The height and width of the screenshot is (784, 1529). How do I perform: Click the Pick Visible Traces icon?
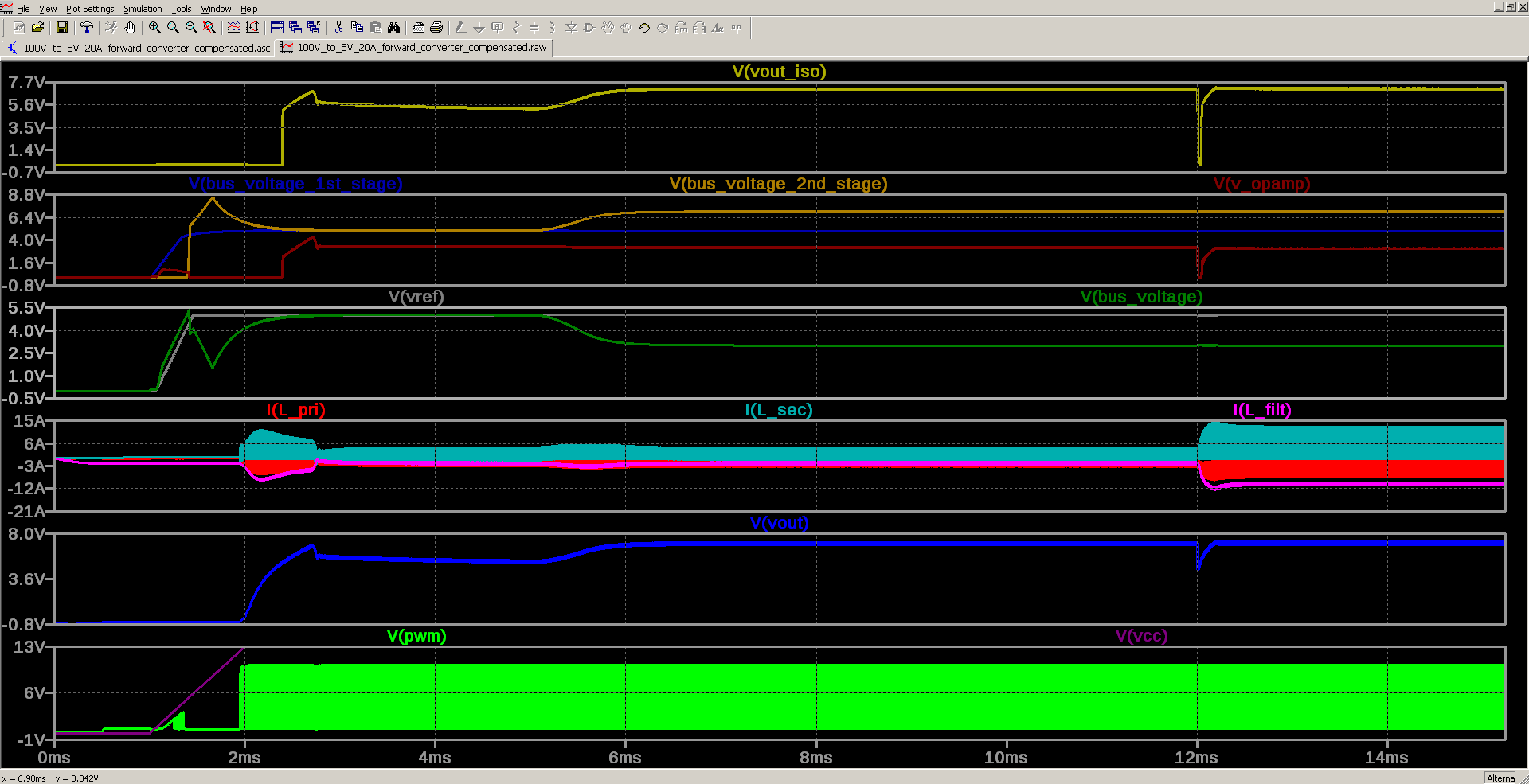(x=234, y=28)
